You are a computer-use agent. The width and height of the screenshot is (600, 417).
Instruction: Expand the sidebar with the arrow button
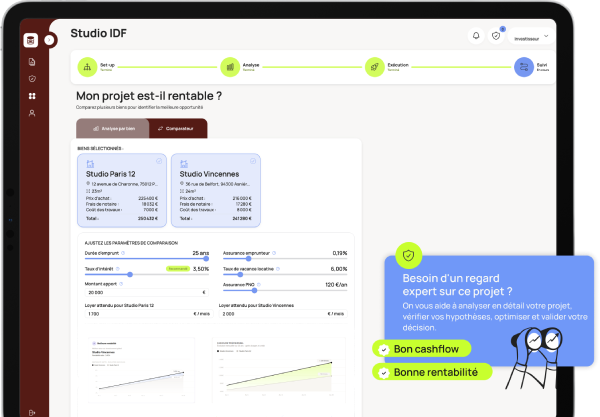pyautogui.click(x=49, y=40)
